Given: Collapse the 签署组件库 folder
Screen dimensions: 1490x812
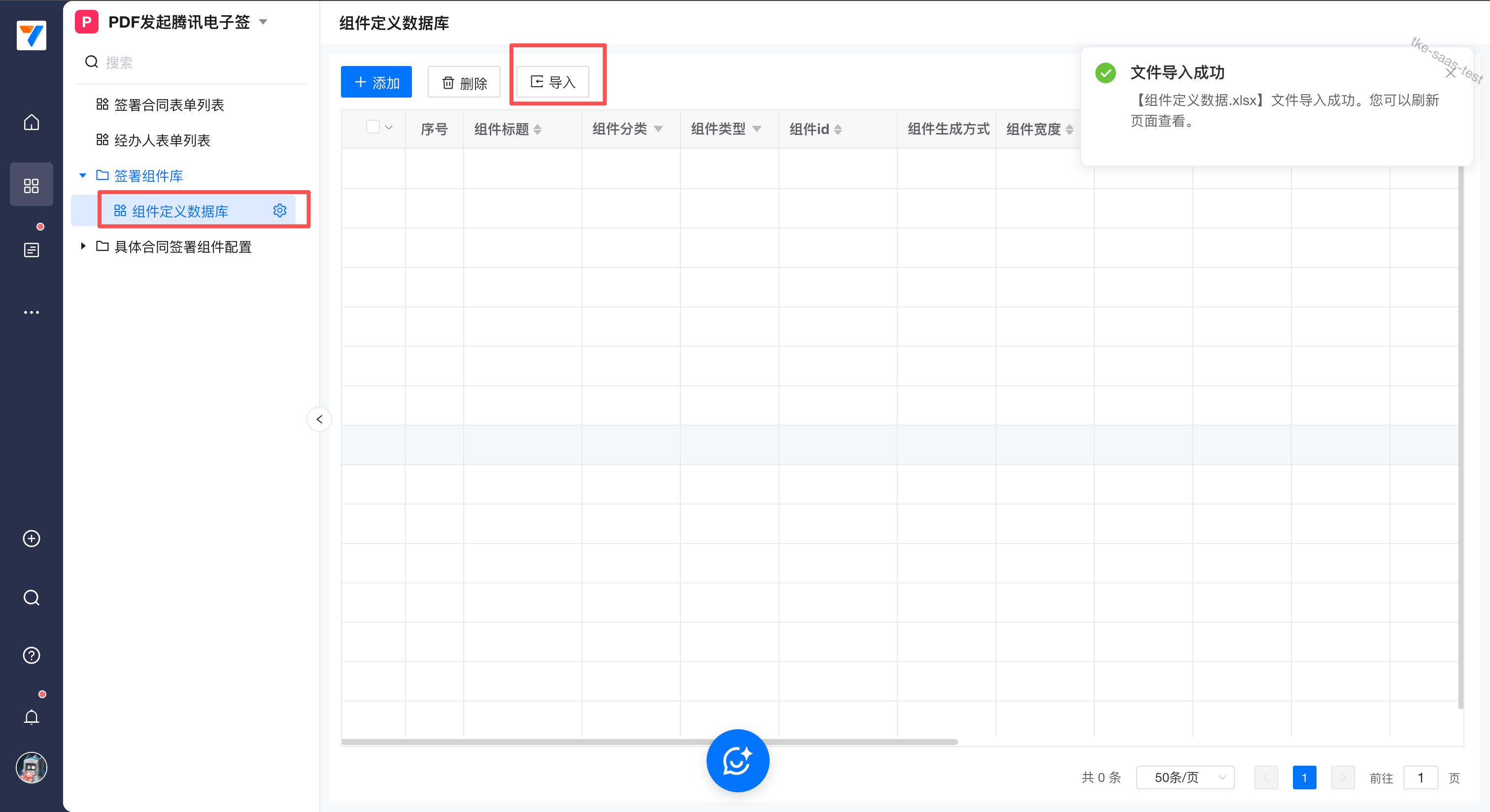Looking at the screenshot, I should click(x=83, y=175).
